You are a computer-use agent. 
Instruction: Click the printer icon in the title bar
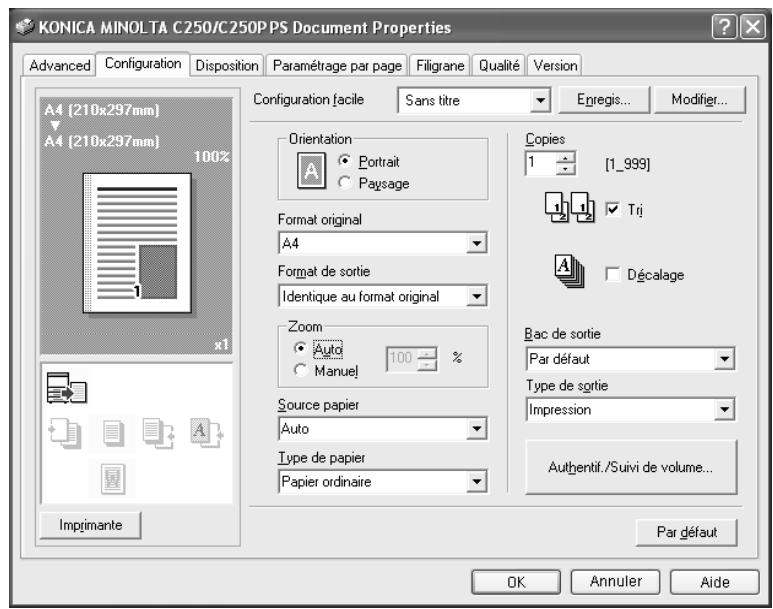click(25, 27)
